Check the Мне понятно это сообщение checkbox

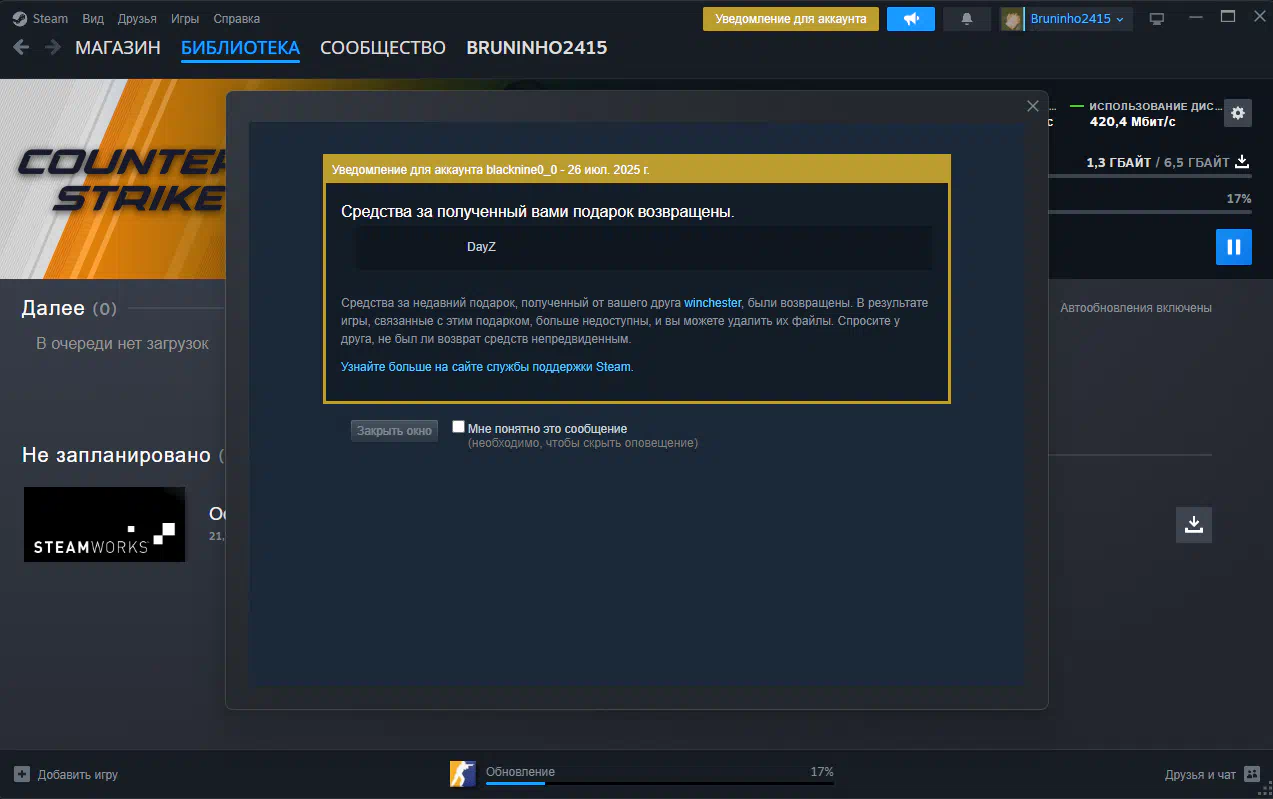(x=458, y=427)
